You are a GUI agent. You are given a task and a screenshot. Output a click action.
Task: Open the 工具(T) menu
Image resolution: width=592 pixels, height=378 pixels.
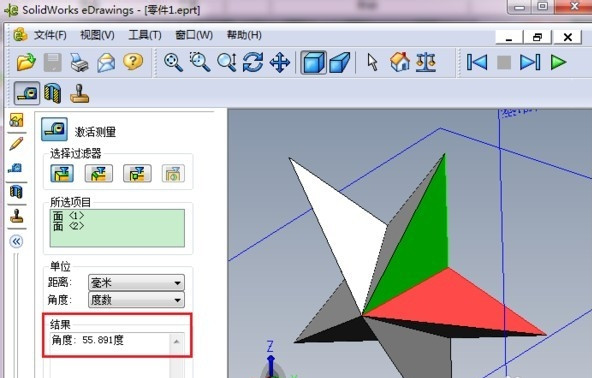[145, 35]
